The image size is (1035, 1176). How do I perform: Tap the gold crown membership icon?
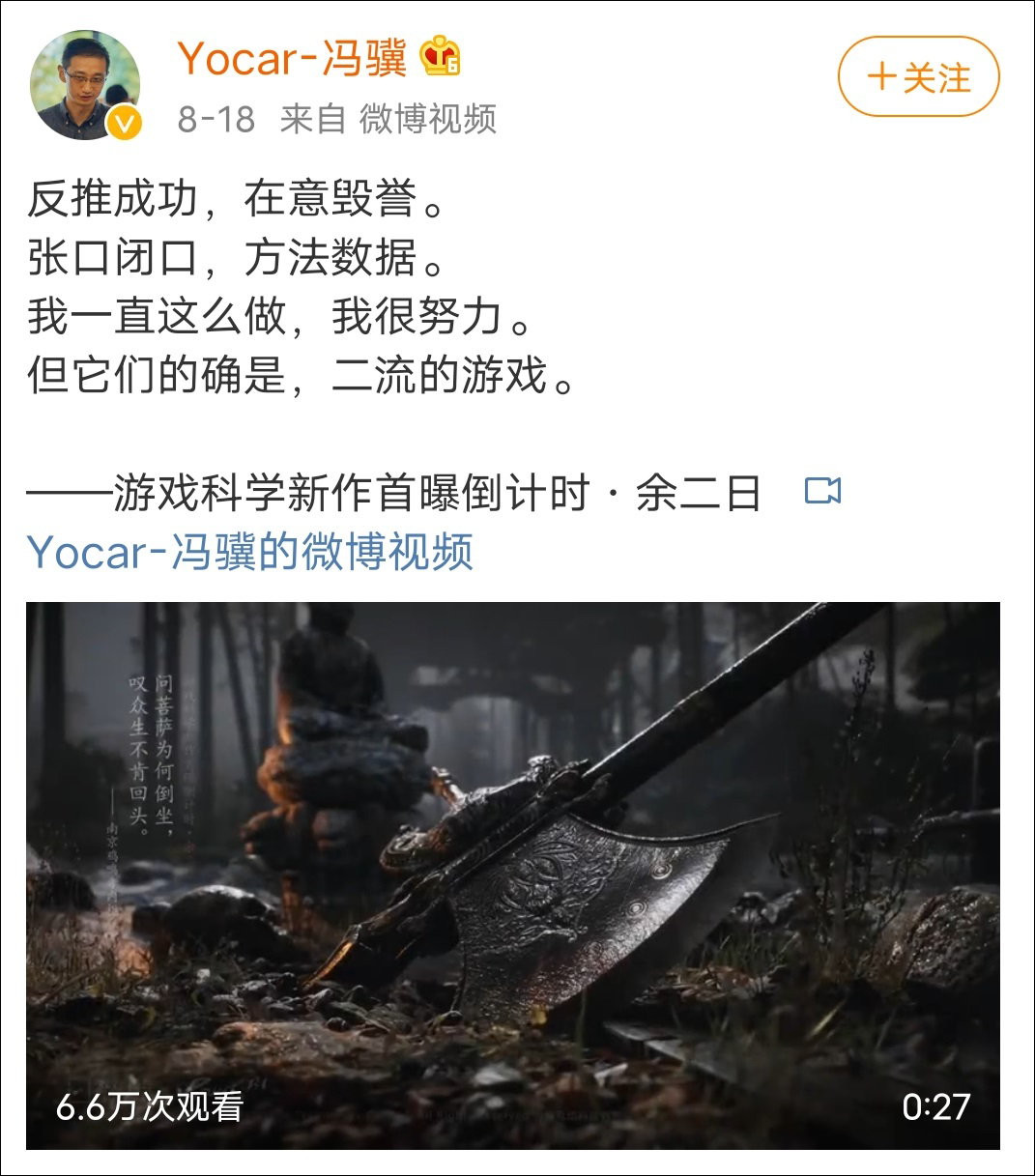click(441, 57)
